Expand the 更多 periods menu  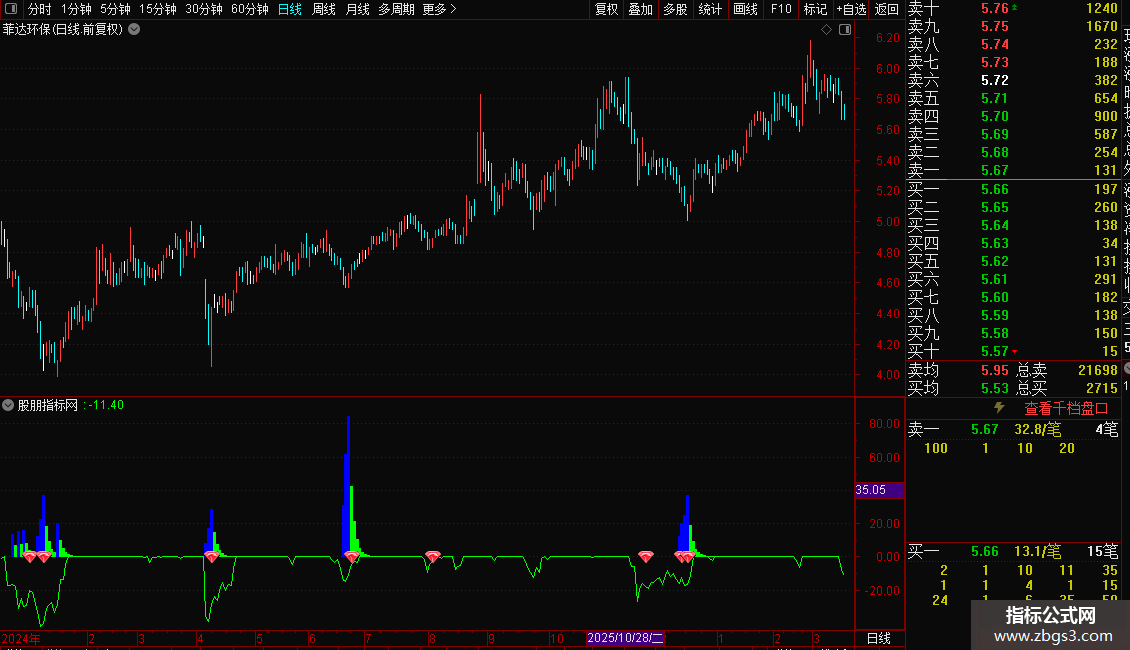point(439,9)
